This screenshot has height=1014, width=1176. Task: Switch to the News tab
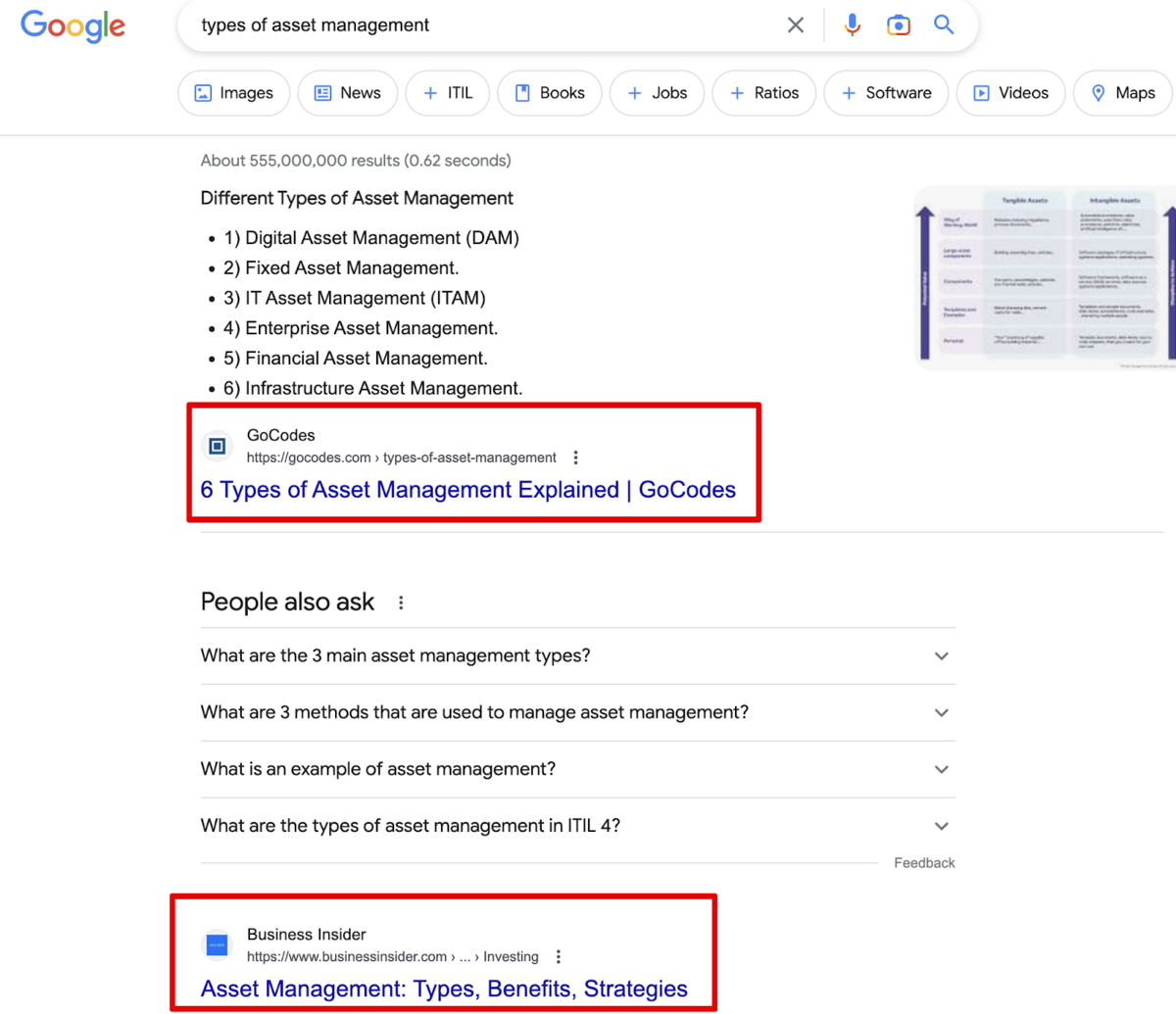347,93
